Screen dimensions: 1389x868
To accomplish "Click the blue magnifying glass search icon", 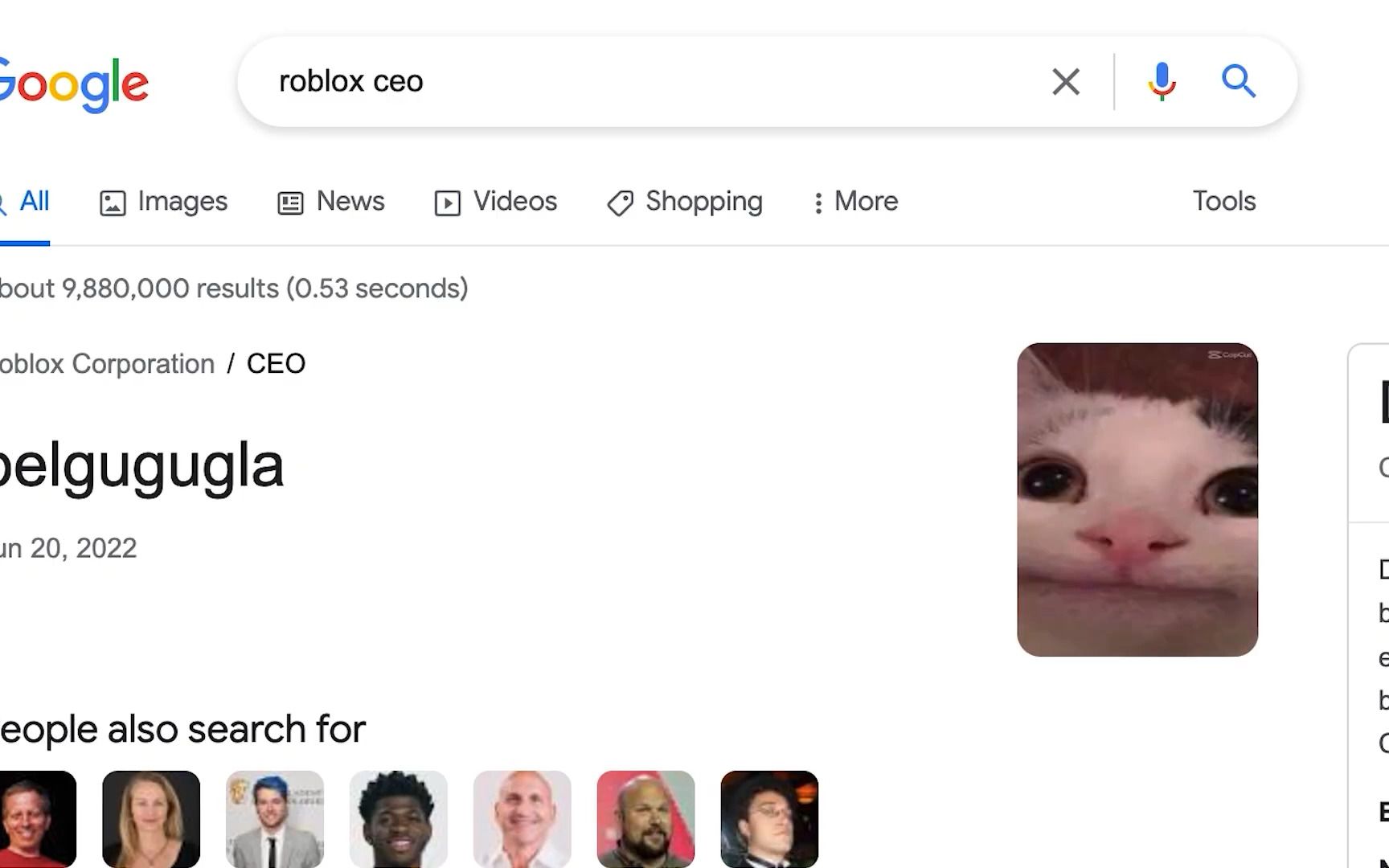I will click(1238, 81).
